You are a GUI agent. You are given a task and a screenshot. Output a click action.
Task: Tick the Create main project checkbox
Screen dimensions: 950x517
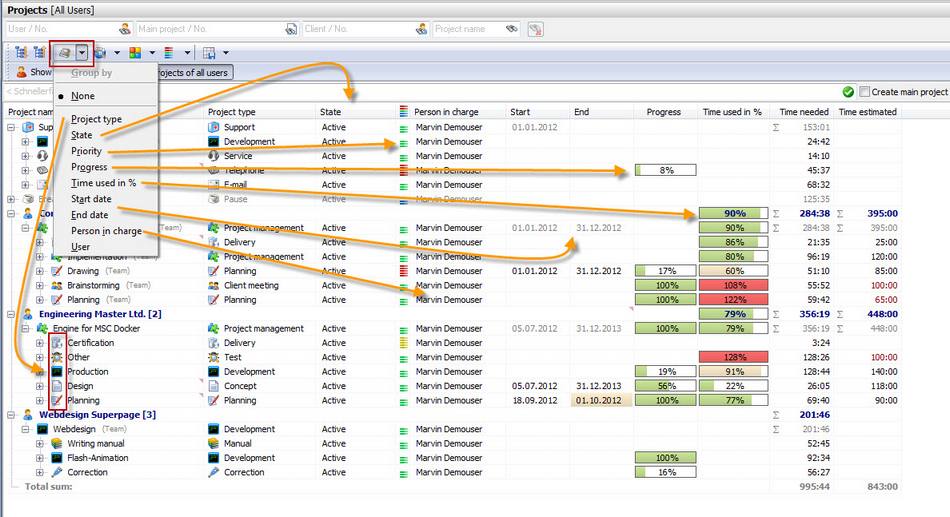[x=865, y=92]
